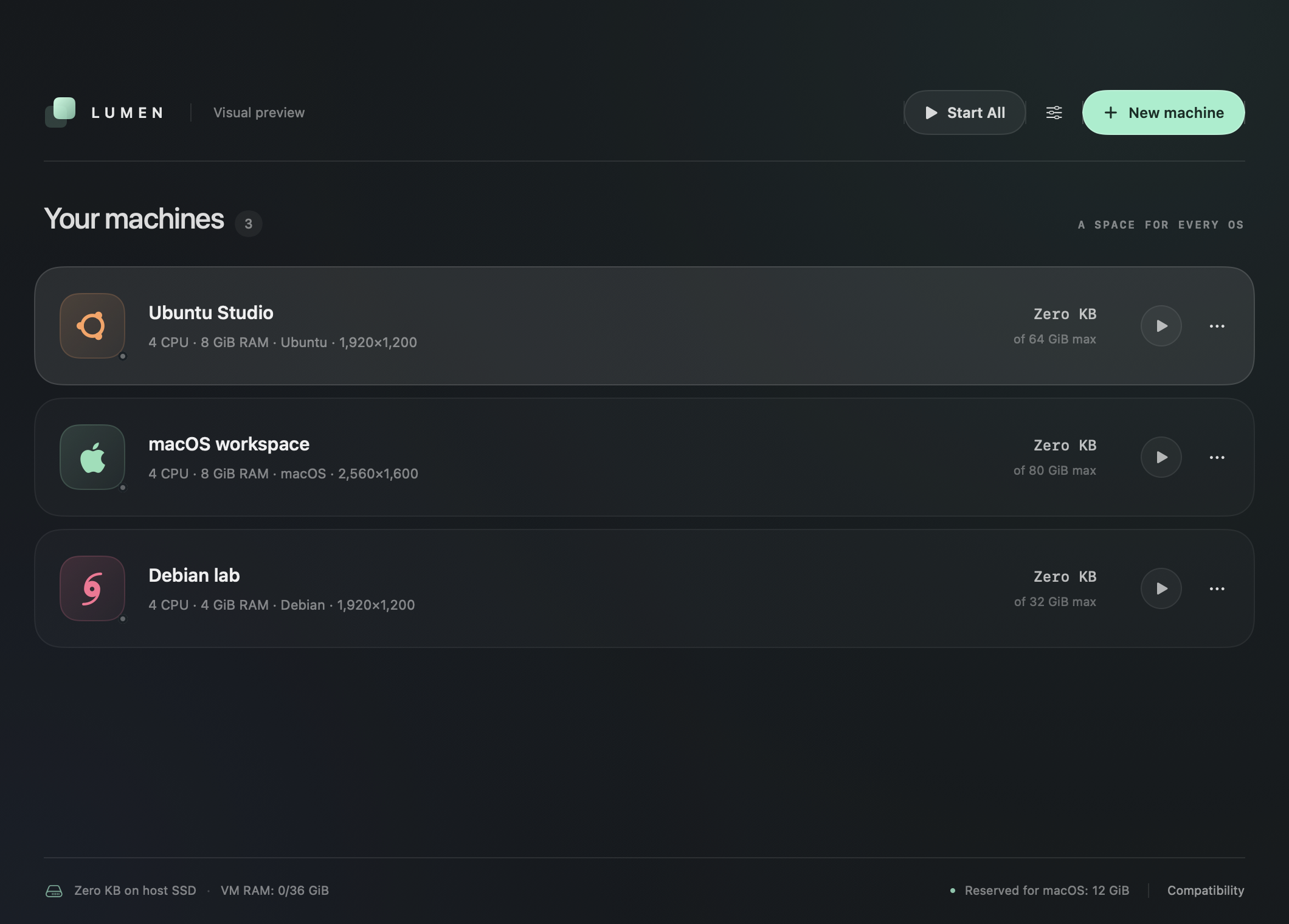This screenshot has width=1289, height=924.
Task: Click 'of 80 GiB max' text
Action: [1055, 471]
